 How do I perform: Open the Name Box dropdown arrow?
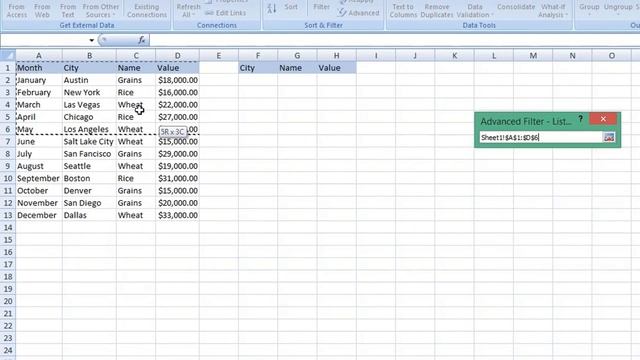pos(91,40)
